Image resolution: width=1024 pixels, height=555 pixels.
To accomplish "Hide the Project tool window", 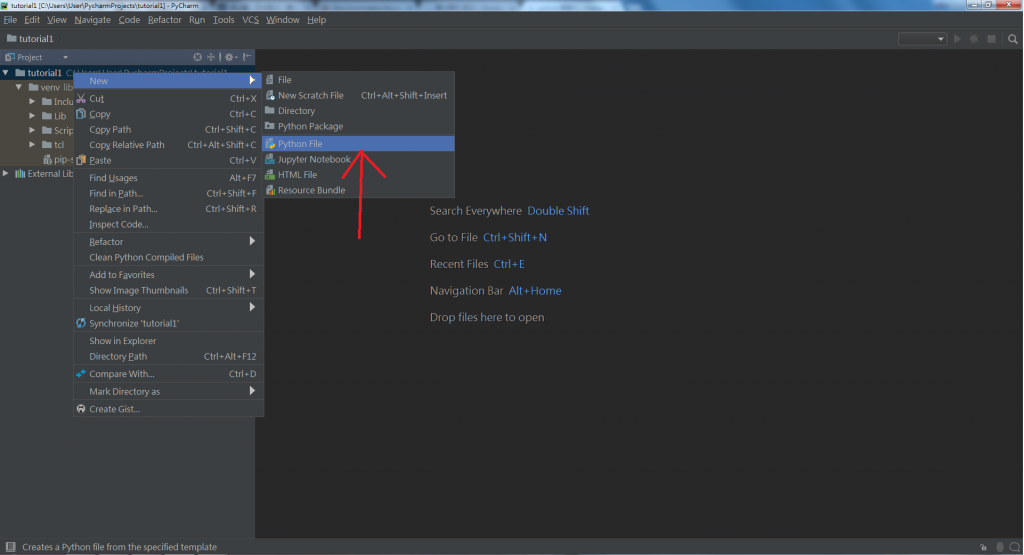I will coord(248,57).
